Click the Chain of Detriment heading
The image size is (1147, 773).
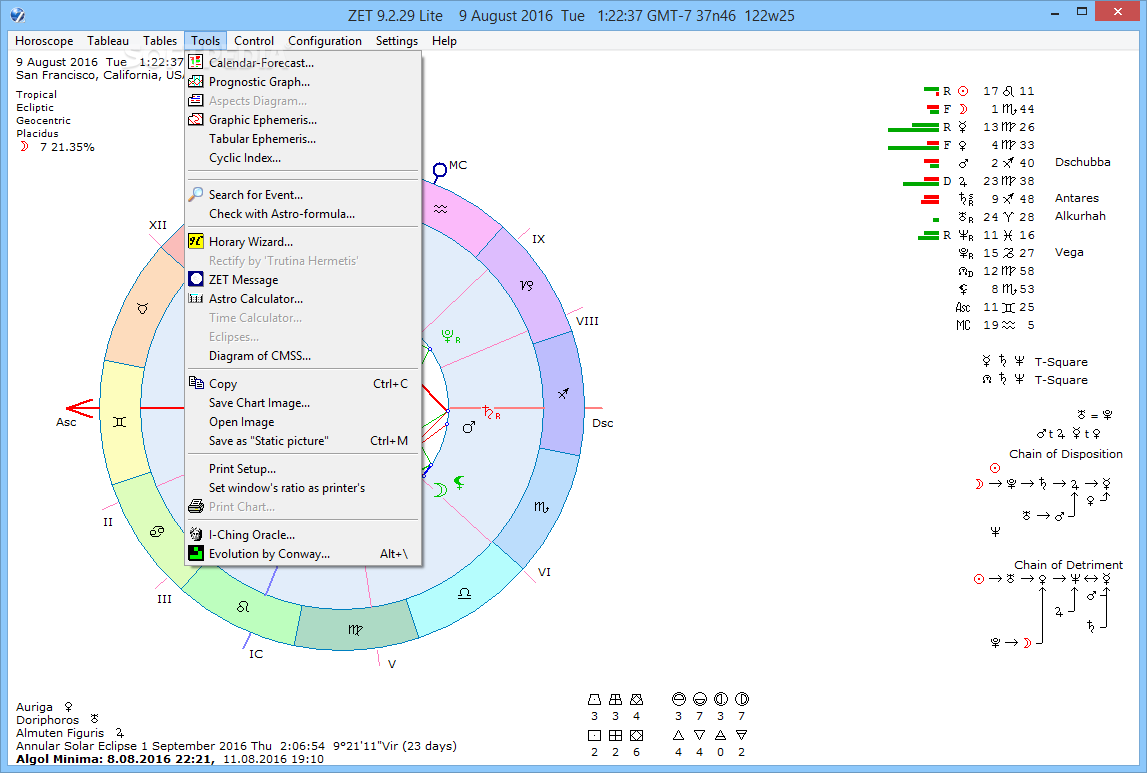[1068, 565]
